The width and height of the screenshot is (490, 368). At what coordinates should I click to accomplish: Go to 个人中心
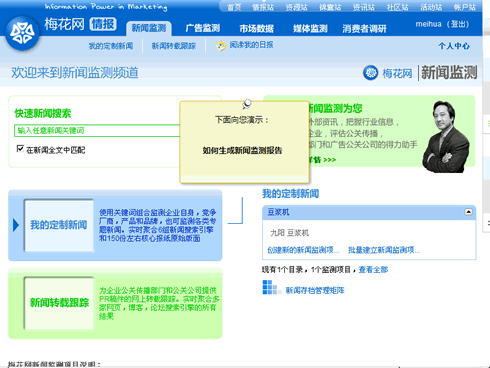[x=454, y=46]
